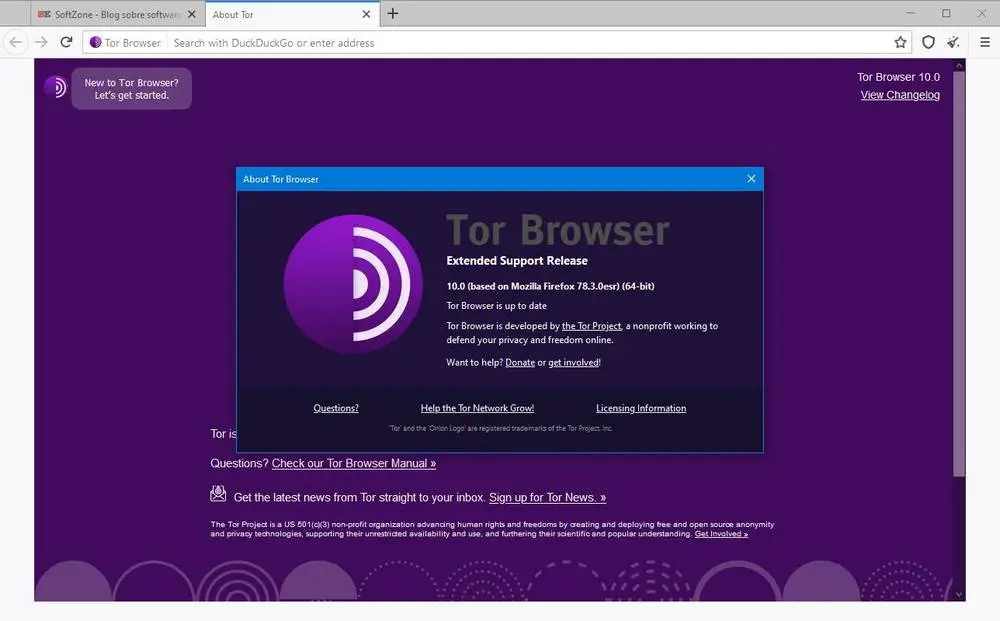
Task: Click the vertical scrollbar thumb
Action: (x=959, y=274)
